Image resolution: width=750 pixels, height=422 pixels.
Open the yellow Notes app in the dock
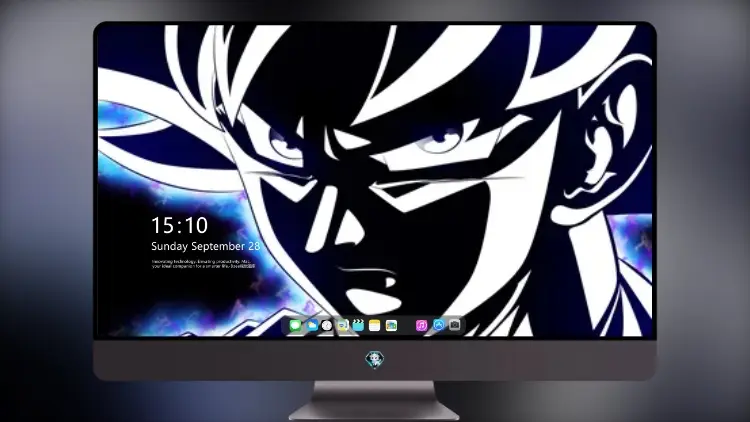click(x=375, y=326)
